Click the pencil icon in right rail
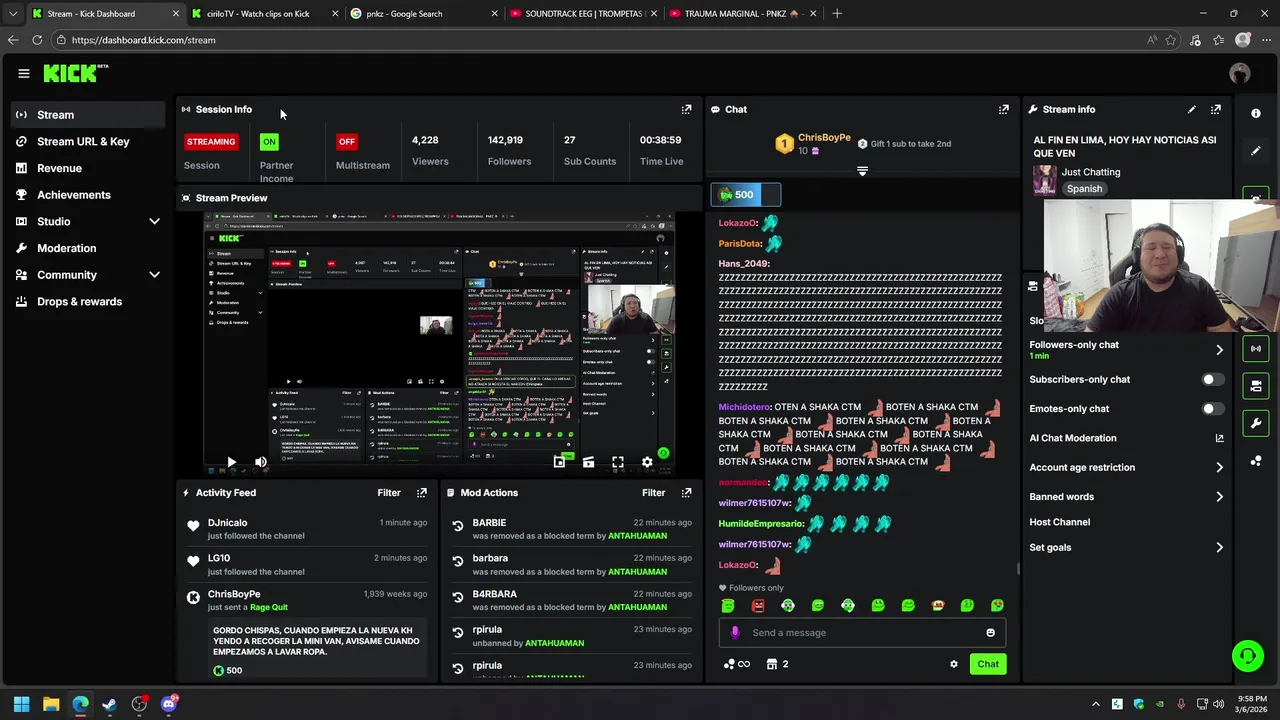Viewport: 1280px width, 720px height. (x=1256, y=151)
